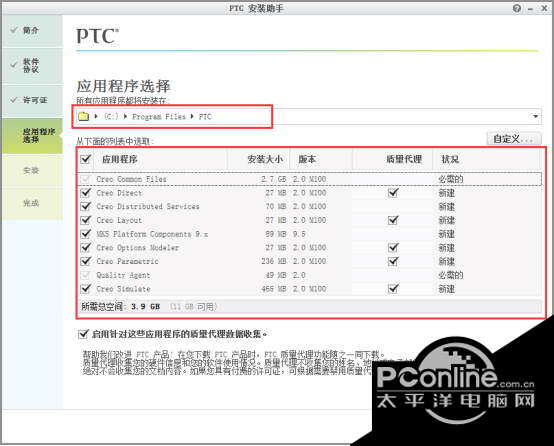
Task: Toggle quality agent checkbox for Creo Layout
Action: coord(393,220)
